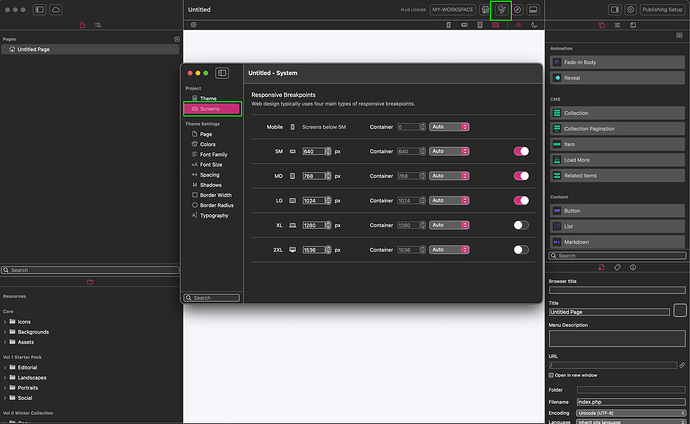
Task: Toggle the right inspector panel icon
Action: [615, 10]
